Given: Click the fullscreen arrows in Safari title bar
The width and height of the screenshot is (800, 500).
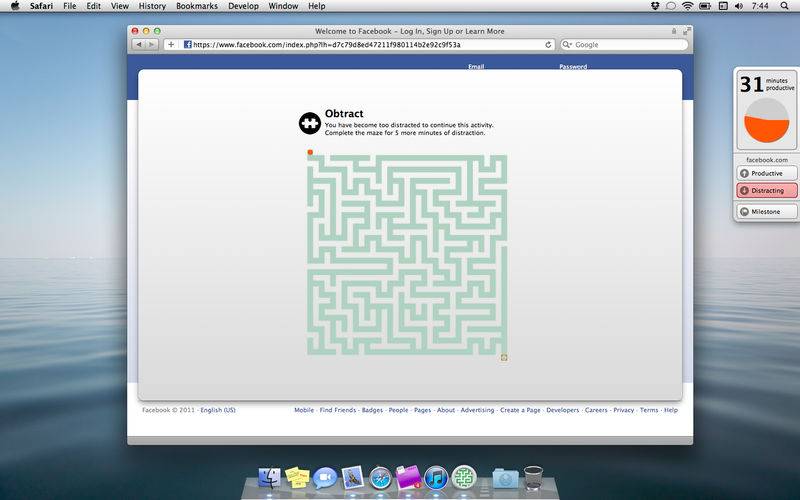Looking at the screenshot, I should [687, 31].
